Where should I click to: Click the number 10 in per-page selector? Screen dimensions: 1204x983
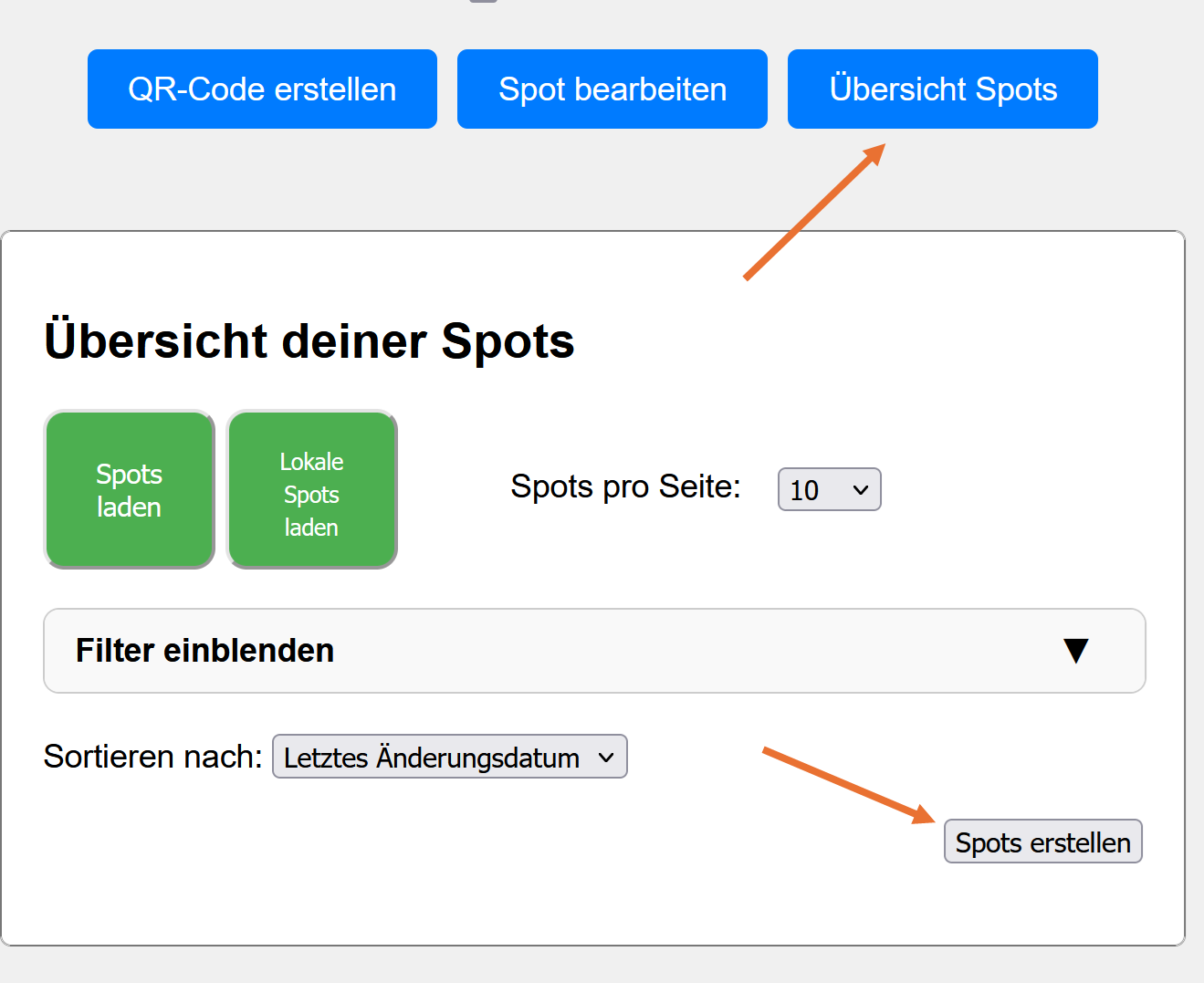804,490
